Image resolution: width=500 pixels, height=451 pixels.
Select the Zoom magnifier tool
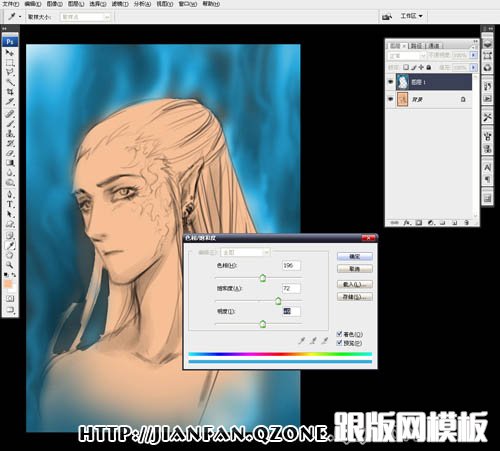click(10, 265)
